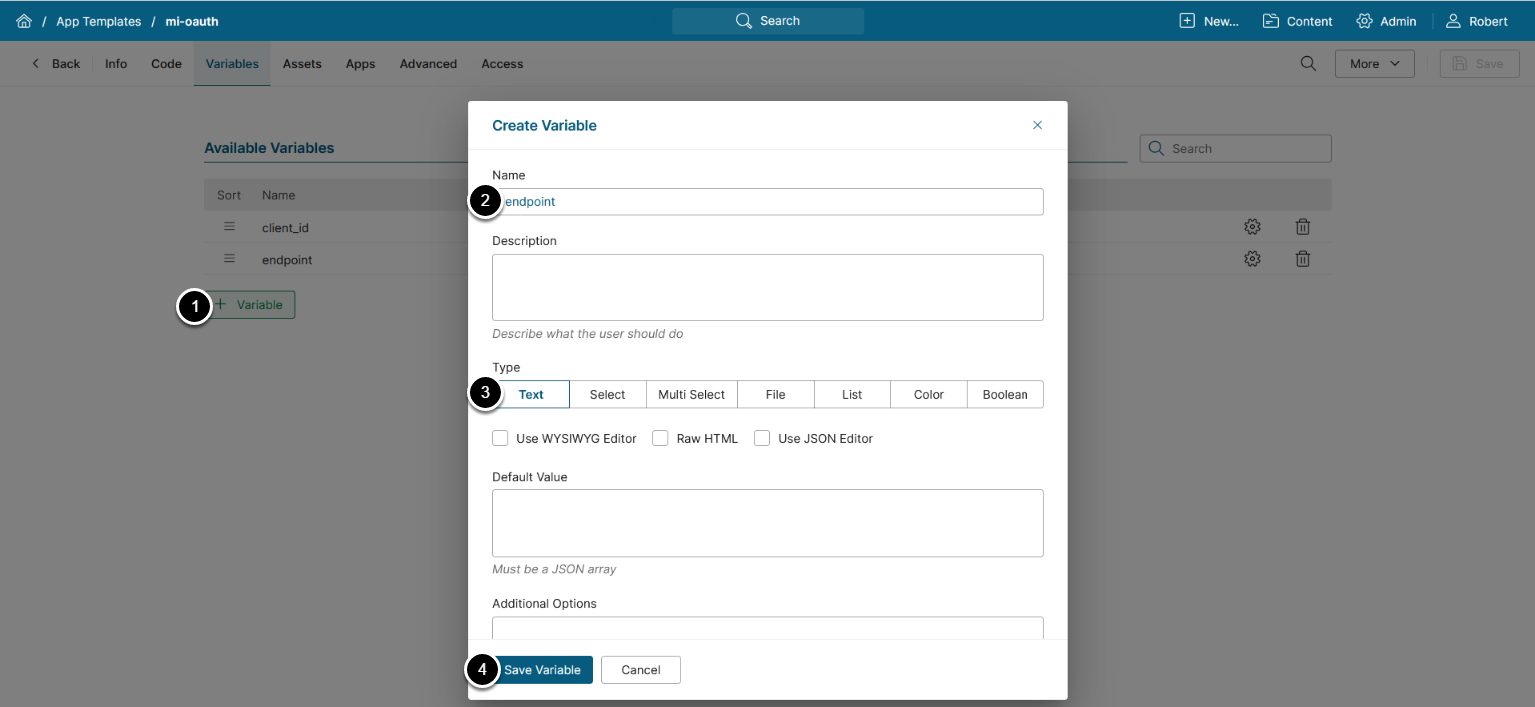Open the New... menu
This screenshot has width=1535, height=707.
(x=1209, y=21)
